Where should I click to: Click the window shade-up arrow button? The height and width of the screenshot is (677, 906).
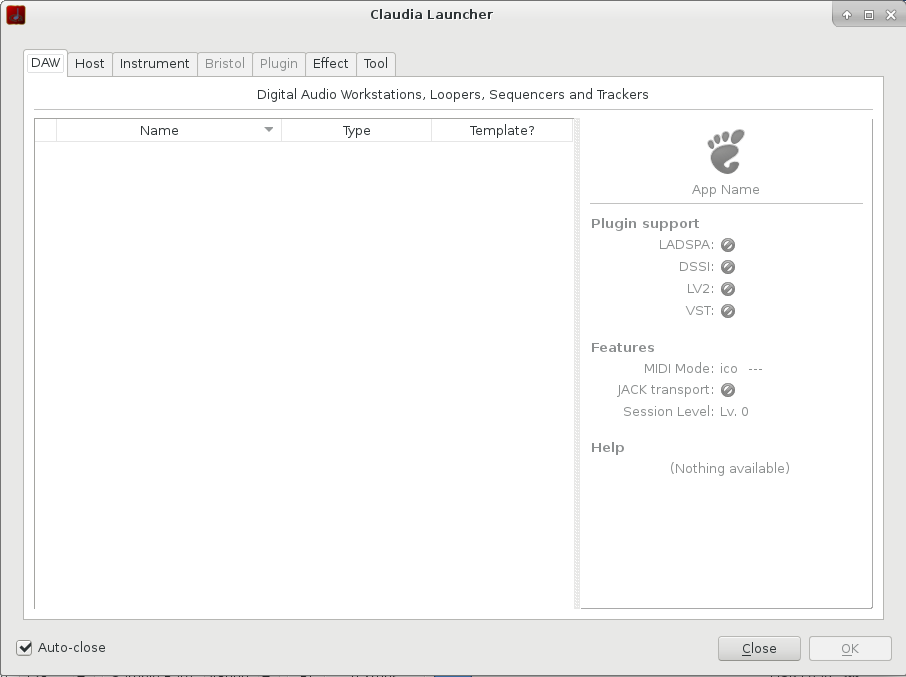[x=847, y=15]
